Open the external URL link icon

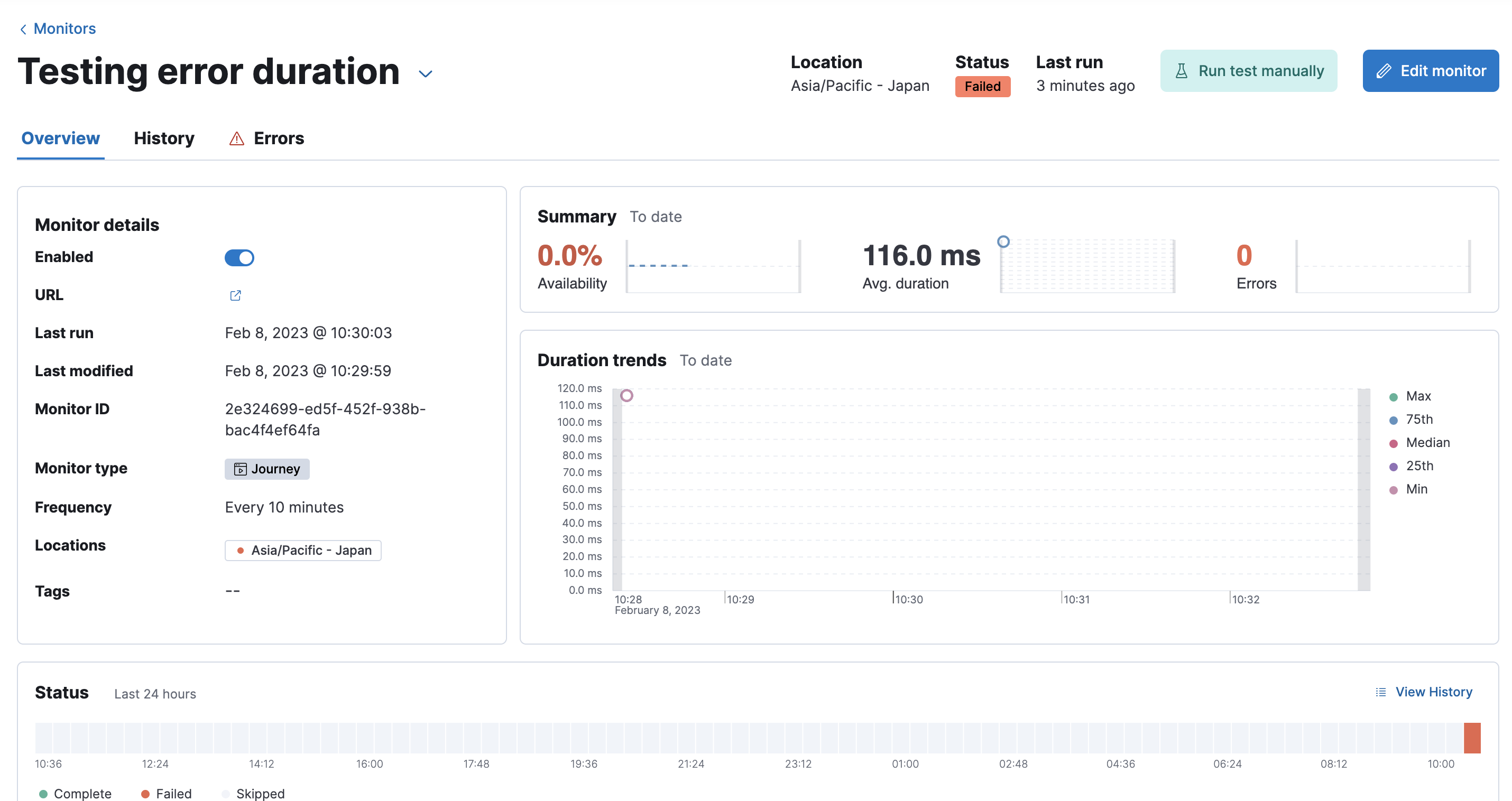point(235,295)
